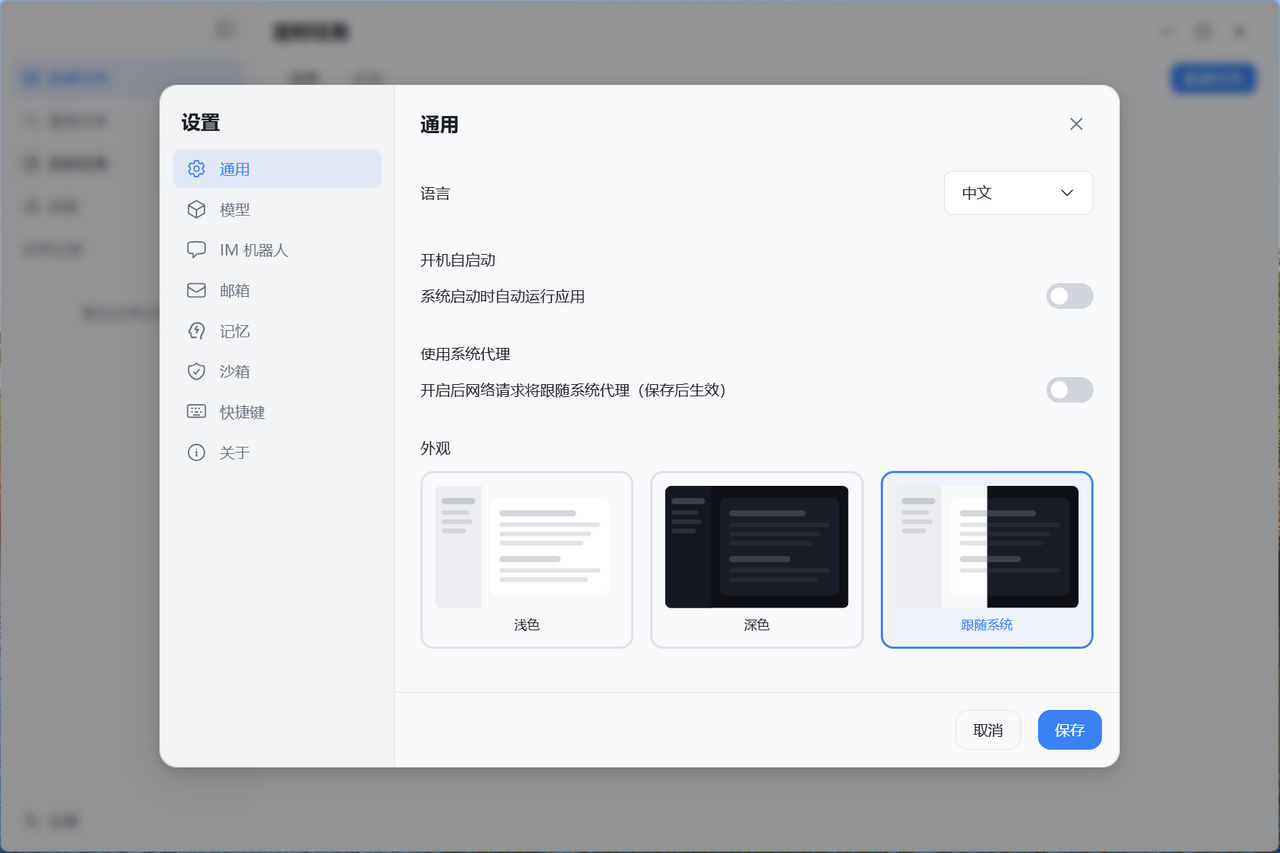Click the info icon for 关于

click(196, 453)
